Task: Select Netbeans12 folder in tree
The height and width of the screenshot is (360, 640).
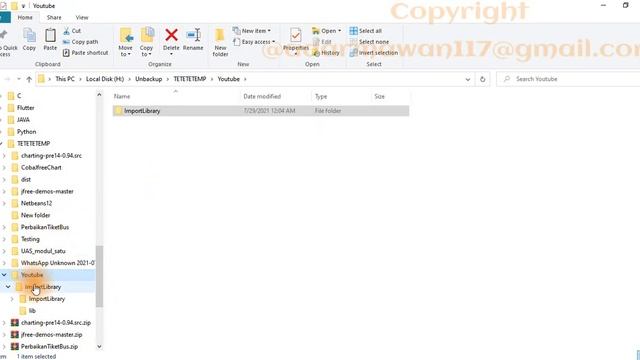Action: [36, 203]
